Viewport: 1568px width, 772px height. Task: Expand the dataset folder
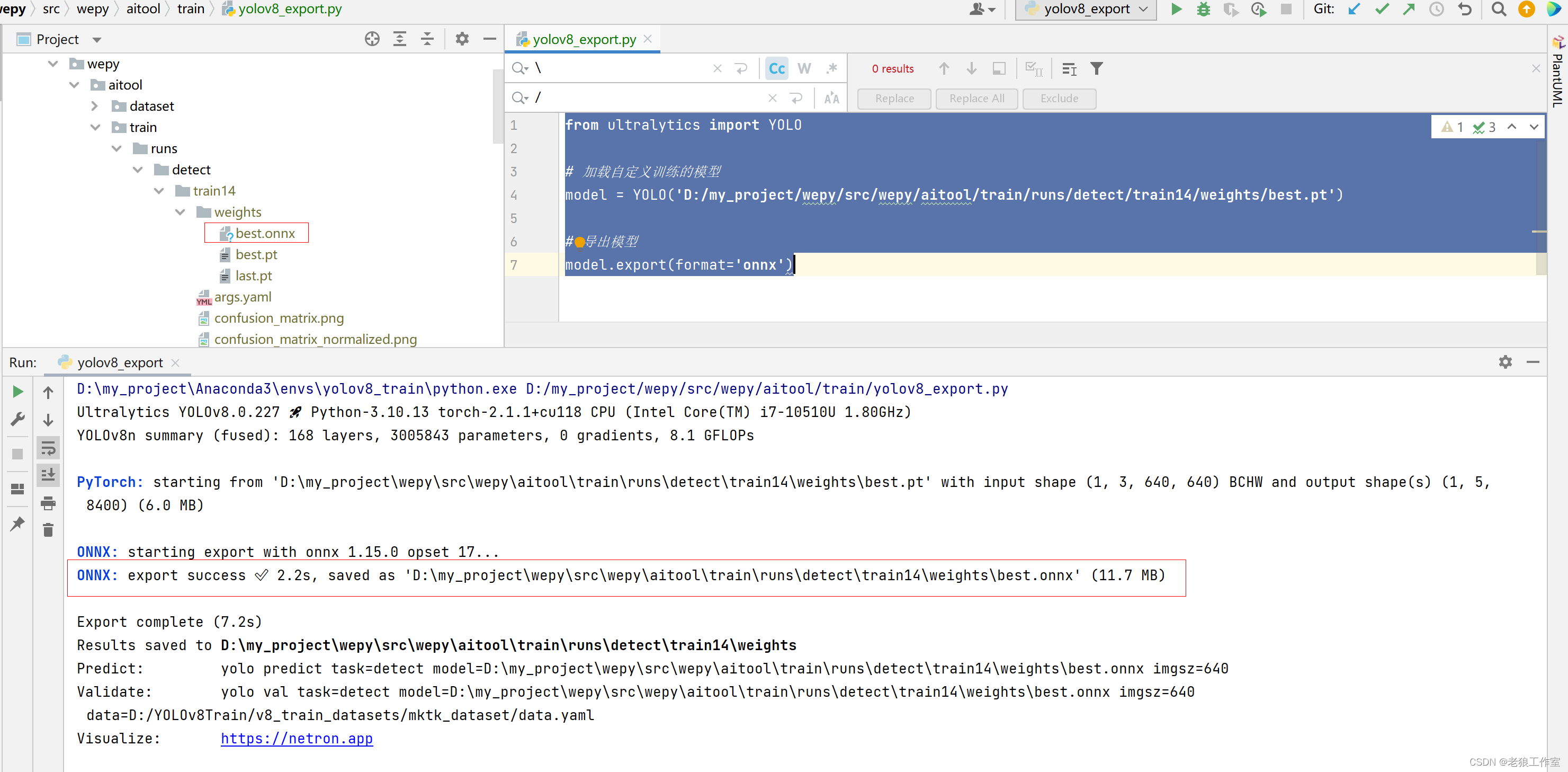(95, 106)
